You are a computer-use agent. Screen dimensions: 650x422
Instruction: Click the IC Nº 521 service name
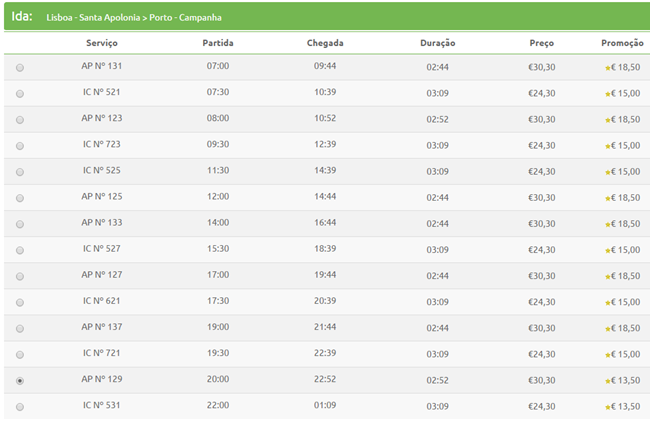click(x=102, y=92)
